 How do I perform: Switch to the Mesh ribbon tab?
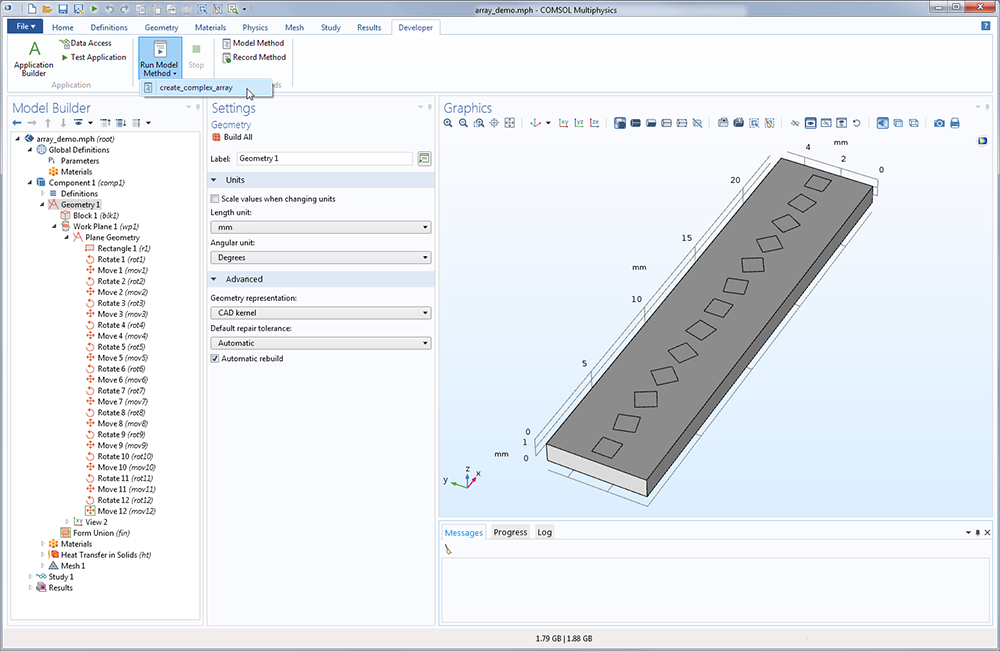point(294,27)
